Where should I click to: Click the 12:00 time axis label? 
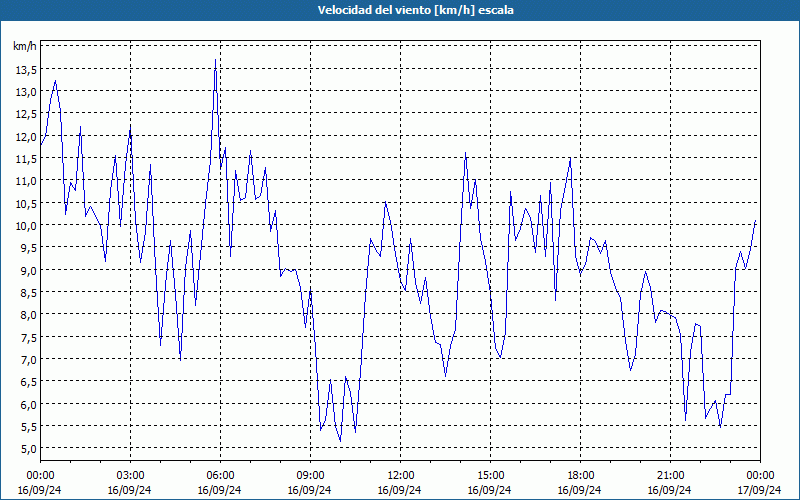[x=401, y=476]
